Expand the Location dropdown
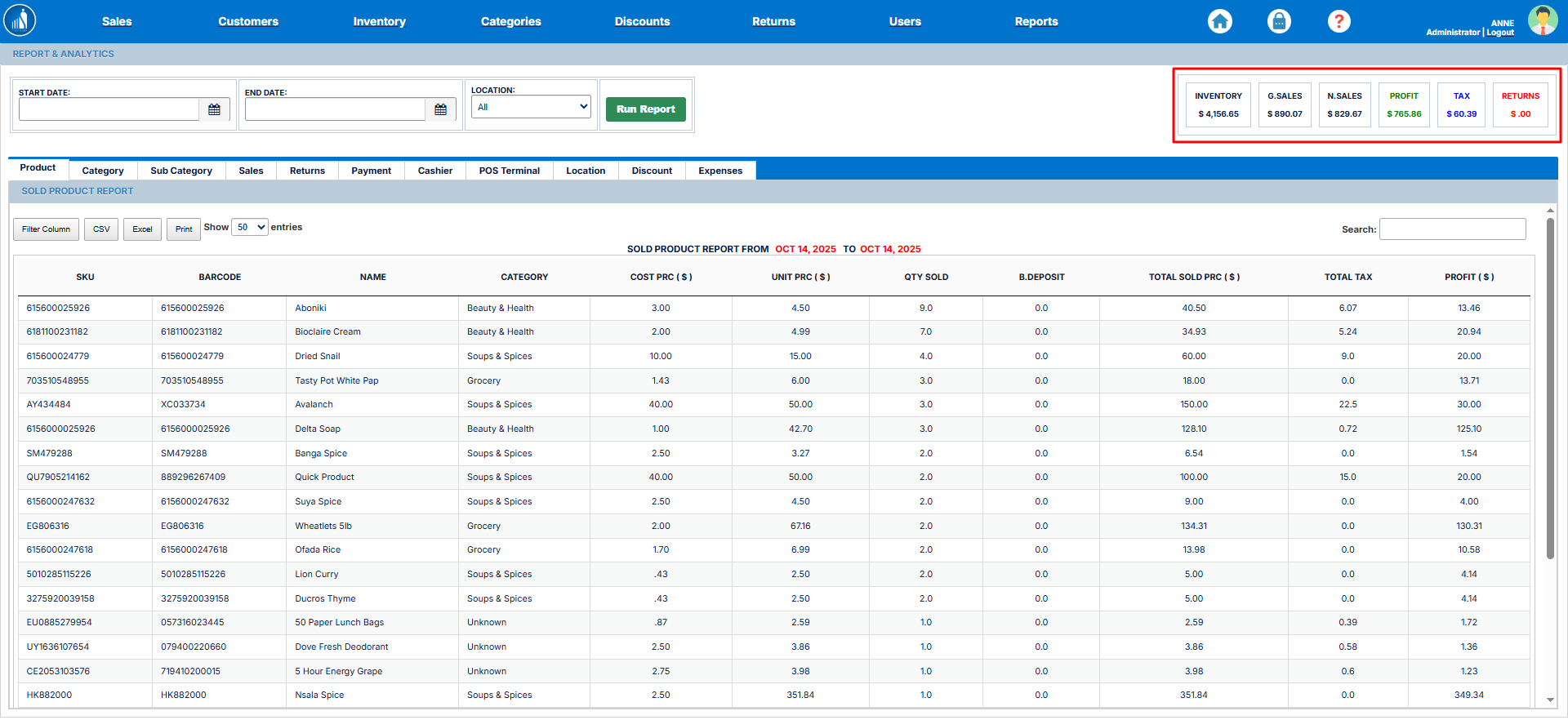 point(531,107)
